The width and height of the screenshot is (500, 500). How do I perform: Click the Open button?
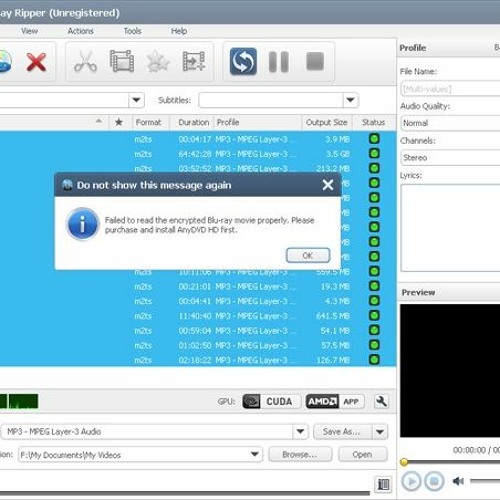(x=362, y=454)
